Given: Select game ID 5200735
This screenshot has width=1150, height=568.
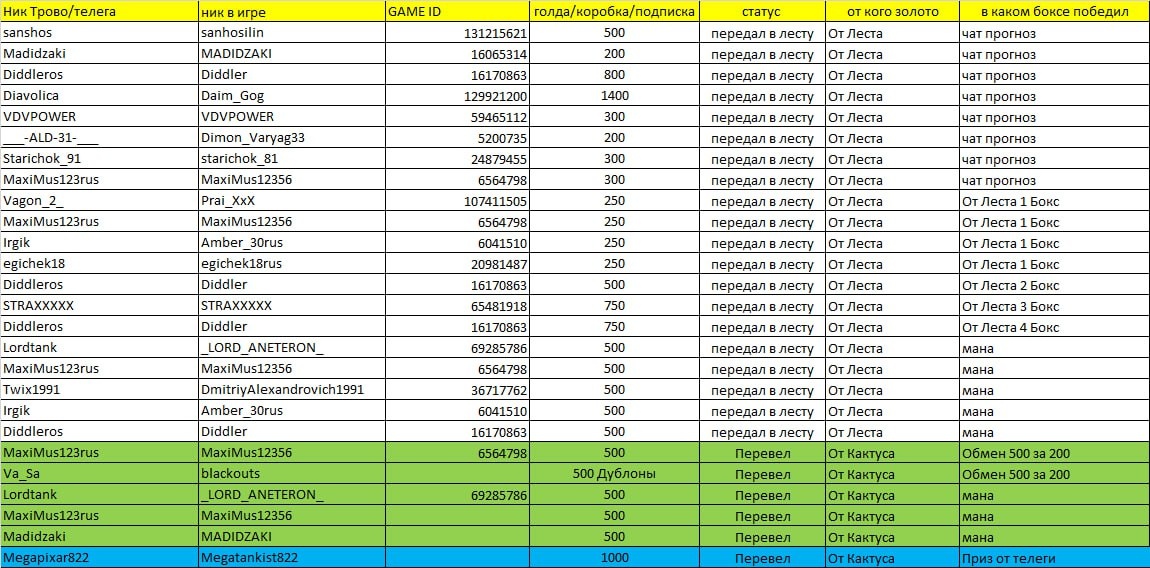Looking at the screenshot, I should pos(458,138).
